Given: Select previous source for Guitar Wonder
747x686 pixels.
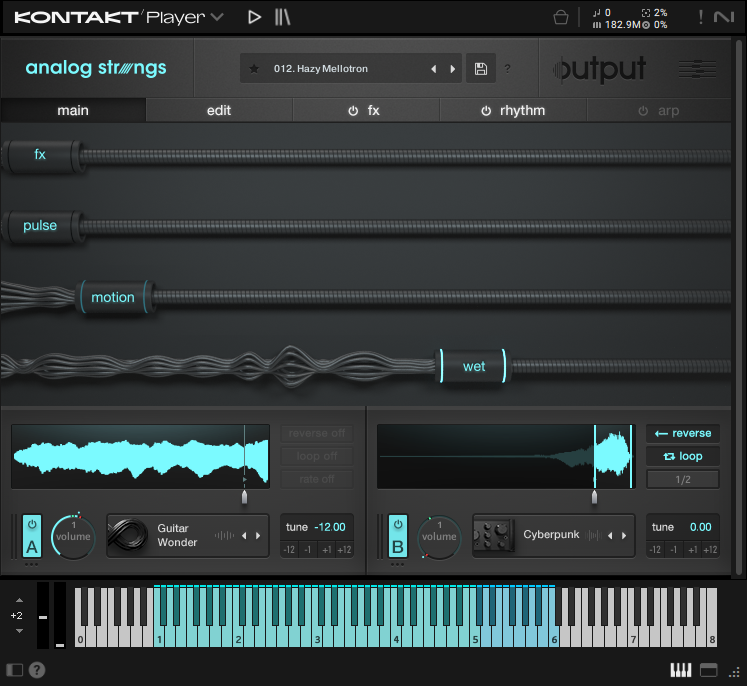Looking at the screenshot, I should 244,535.
